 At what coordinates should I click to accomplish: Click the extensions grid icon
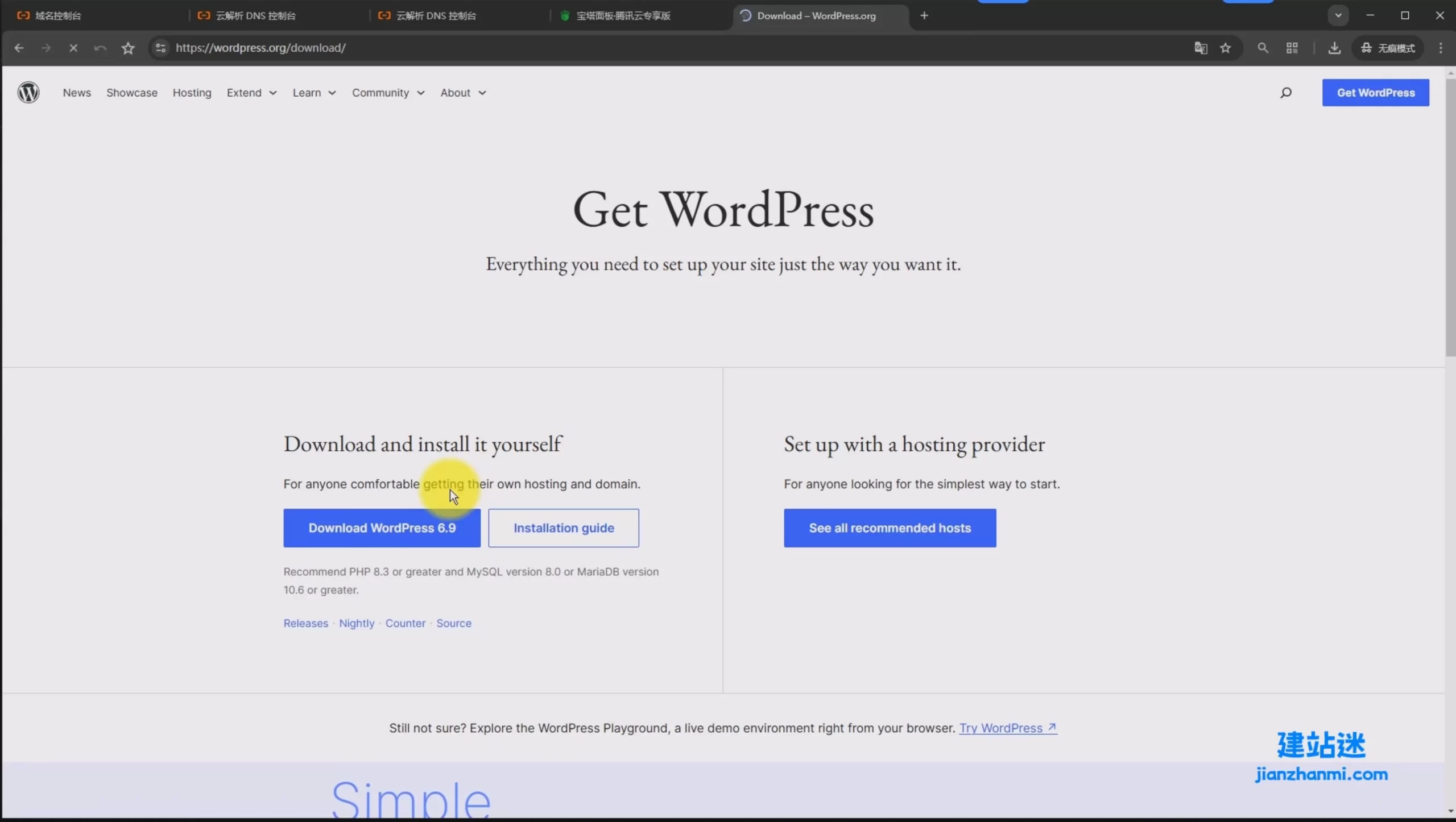[x=1292, y=48]
